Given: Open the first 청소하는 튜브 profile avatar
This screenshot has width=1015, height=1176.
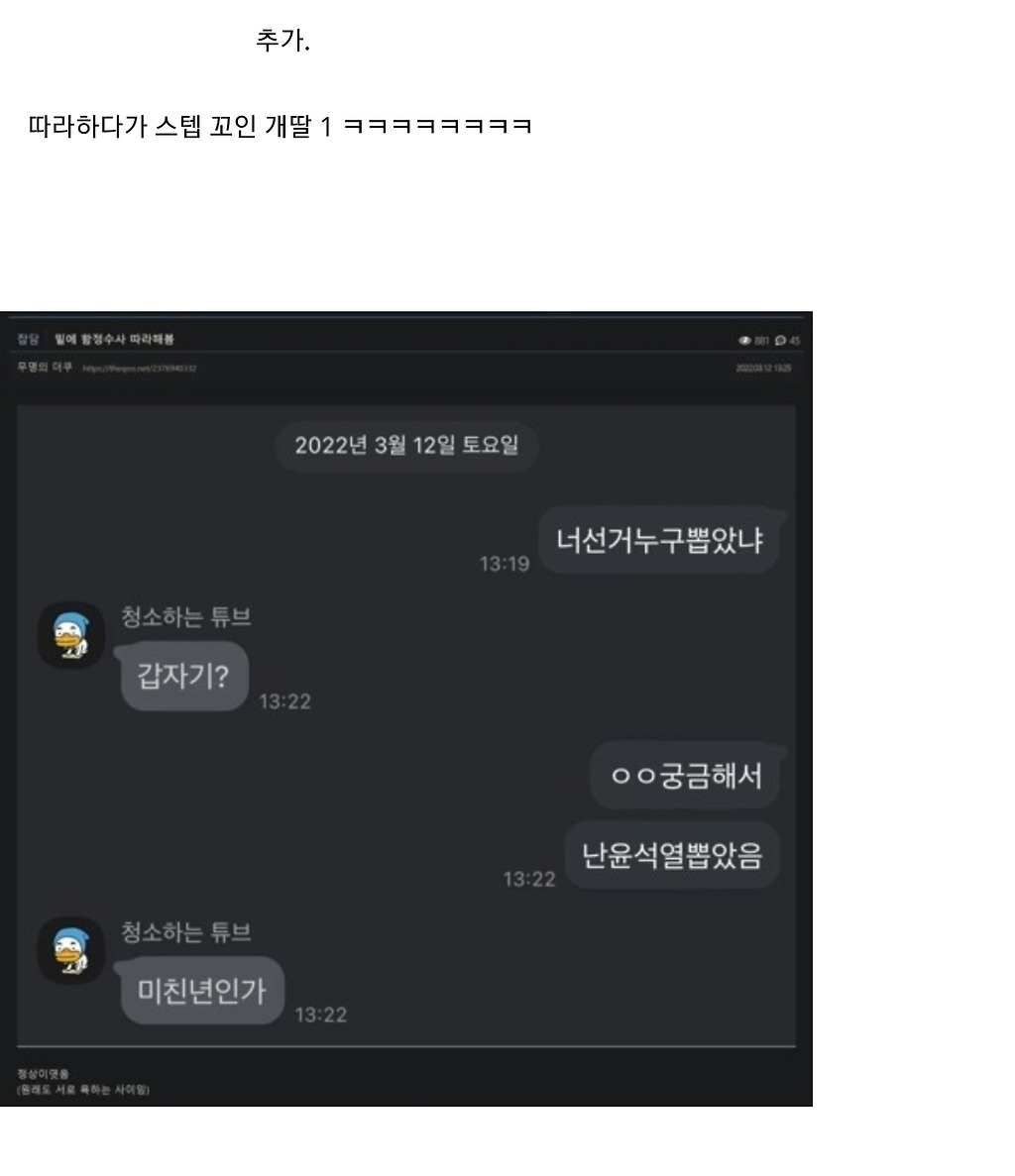Looking at the screenshot, I should coord(71,634).
